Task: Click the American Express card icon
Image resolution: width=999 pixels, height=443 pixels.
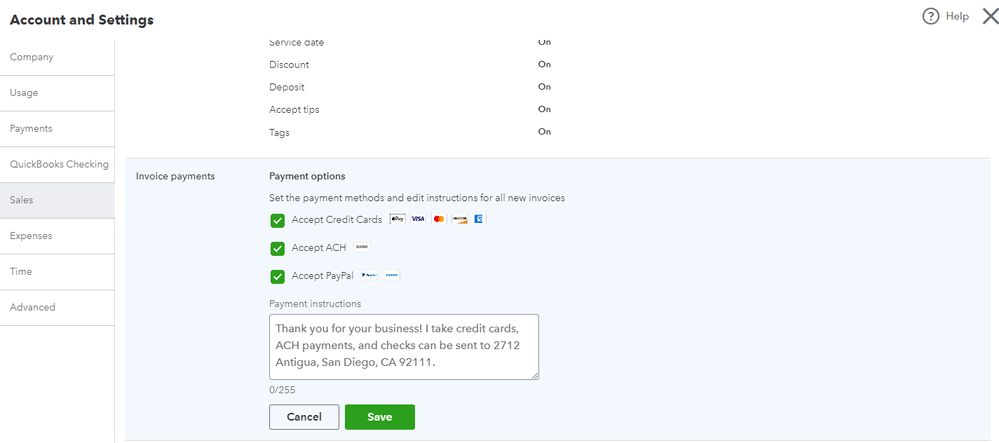Action: tap(480, 219)
